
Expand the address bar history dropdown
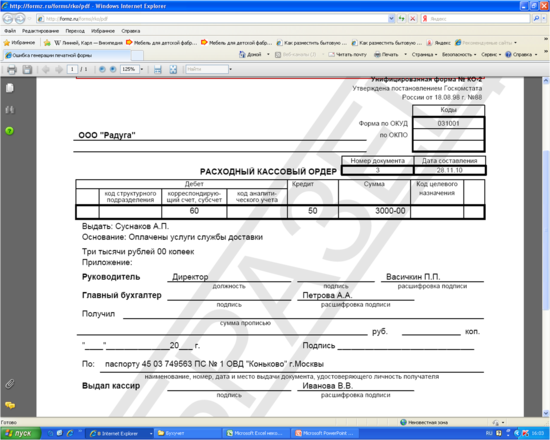391,19
